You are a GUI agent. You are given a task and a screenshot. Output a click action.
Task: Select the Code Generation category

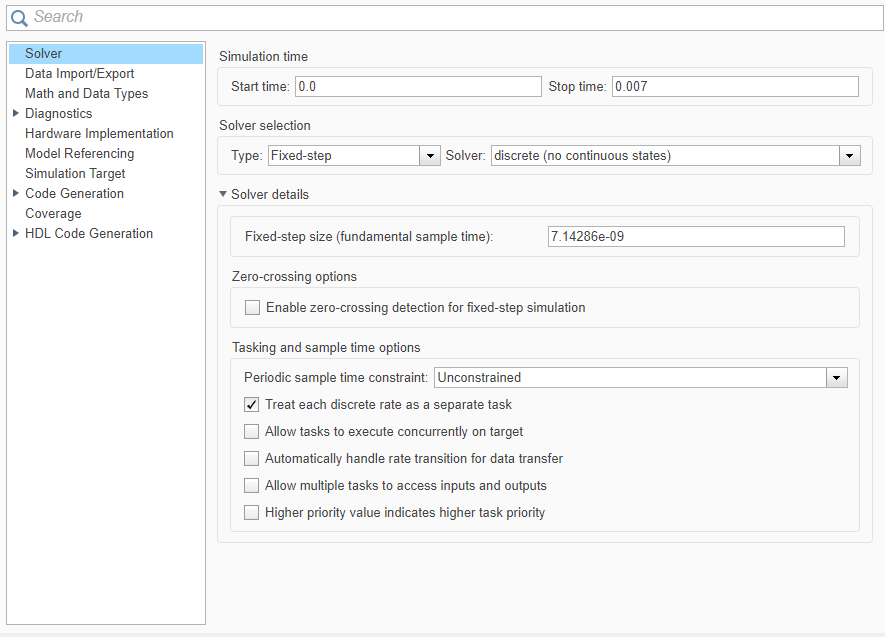75,194
